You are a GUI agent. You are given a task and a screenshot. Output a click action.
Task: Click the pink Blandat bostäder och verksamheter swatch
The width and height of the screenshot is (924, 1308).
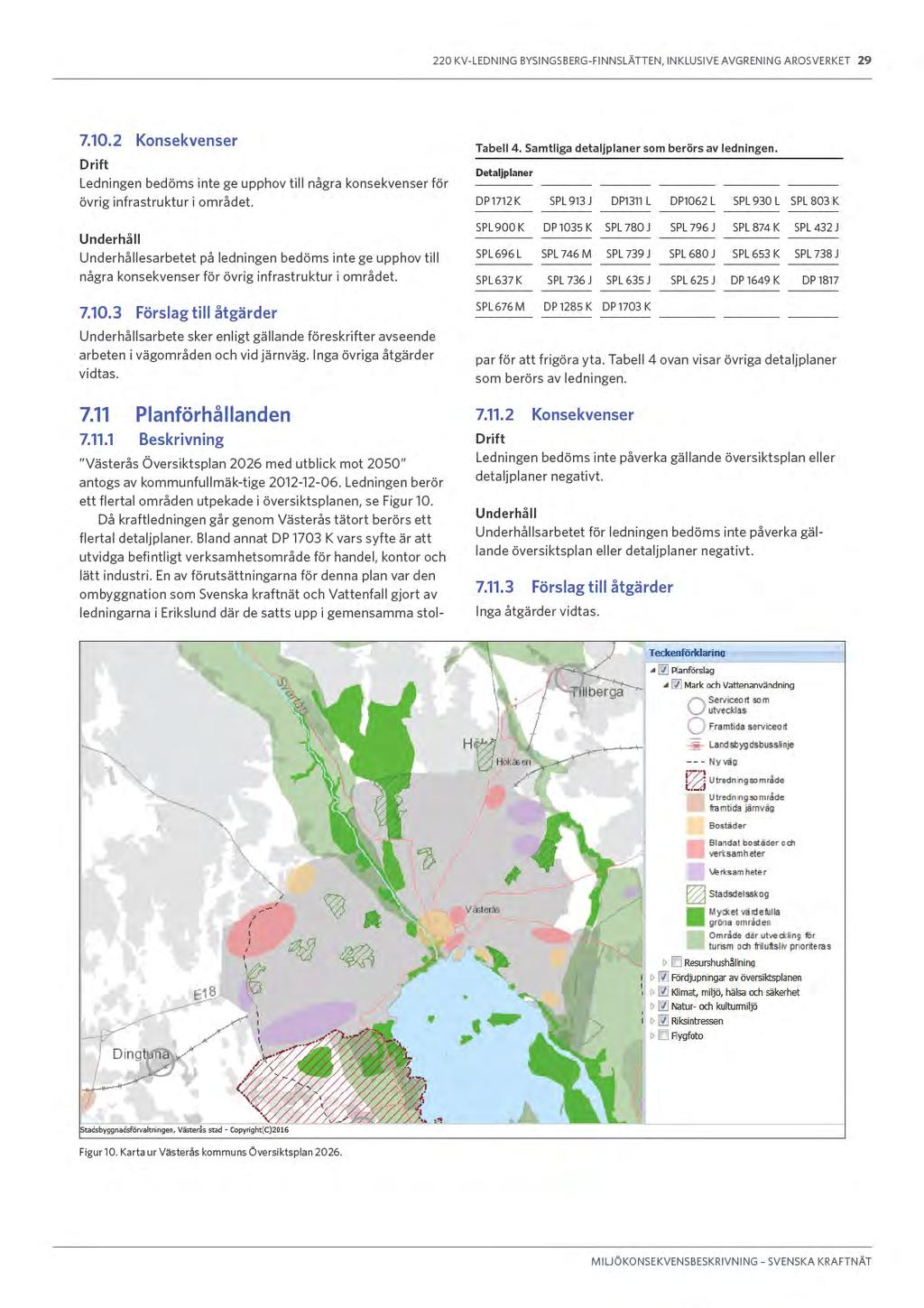[696, 849]
